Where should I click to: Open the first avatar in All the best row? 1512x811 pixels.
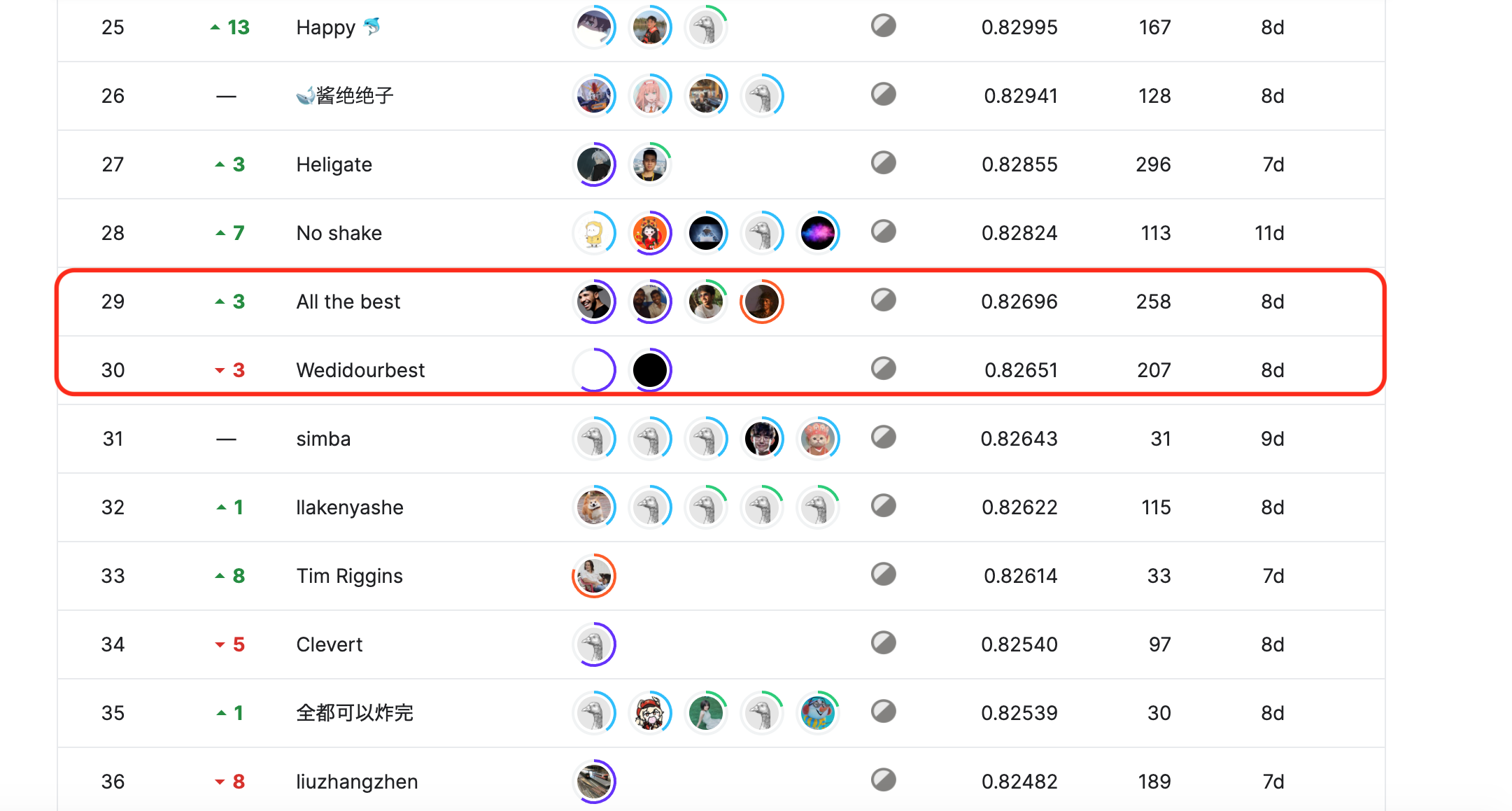click(x=594, y=302)
